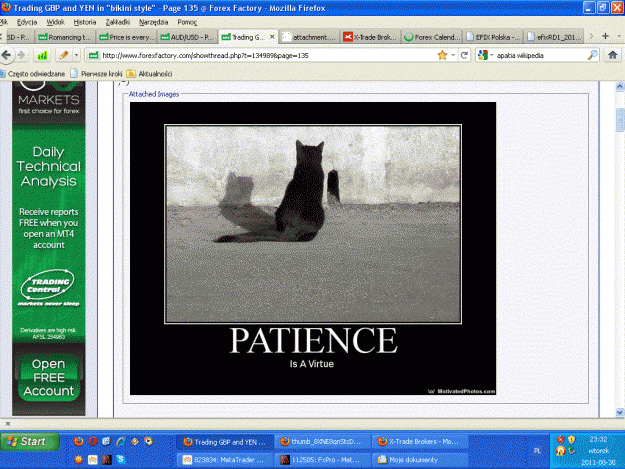Click the Open FREE Account ad button

[x=49, y=377]
